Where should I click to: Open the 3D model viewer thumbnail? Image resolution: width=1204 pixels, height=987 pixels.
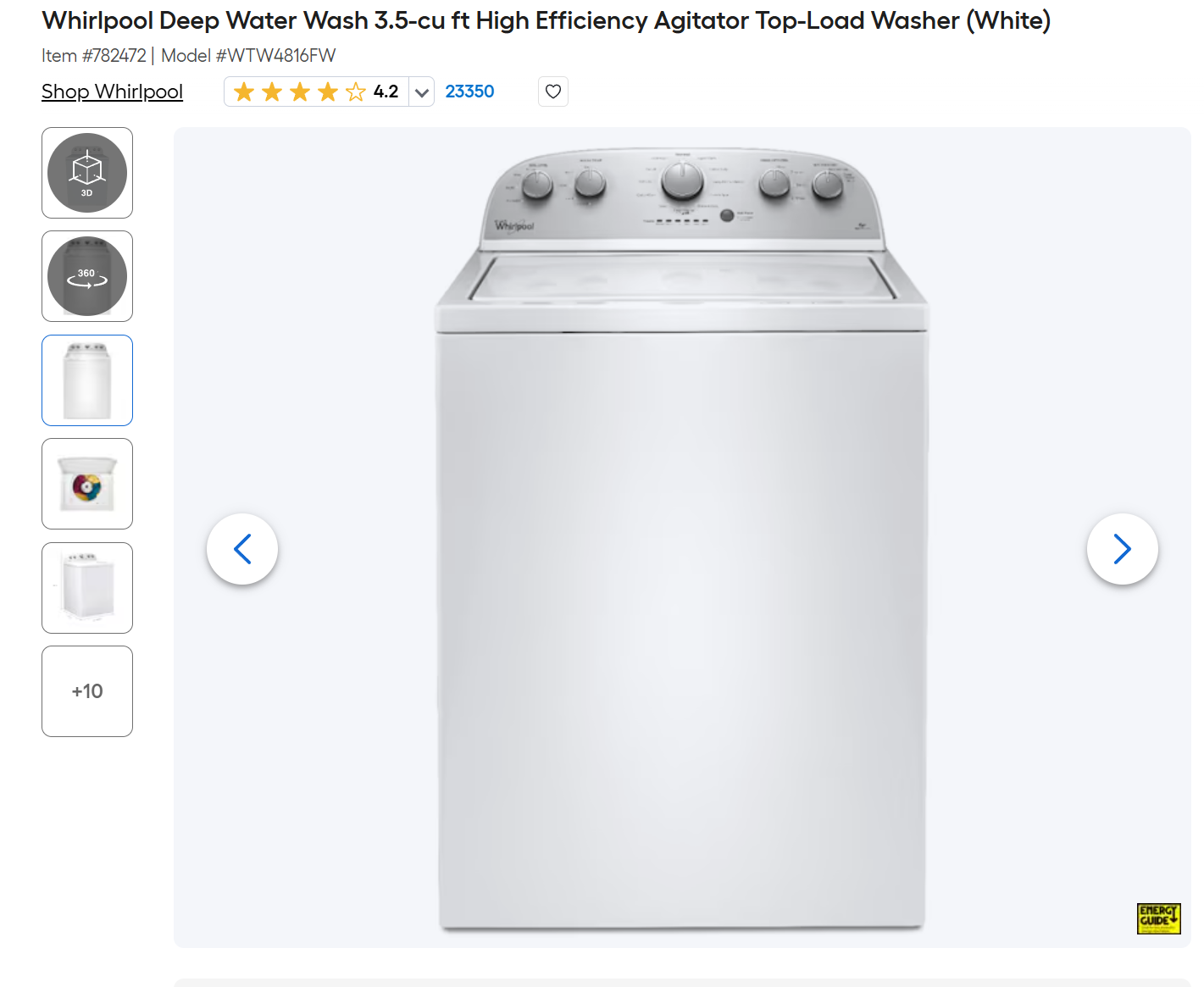87,173
